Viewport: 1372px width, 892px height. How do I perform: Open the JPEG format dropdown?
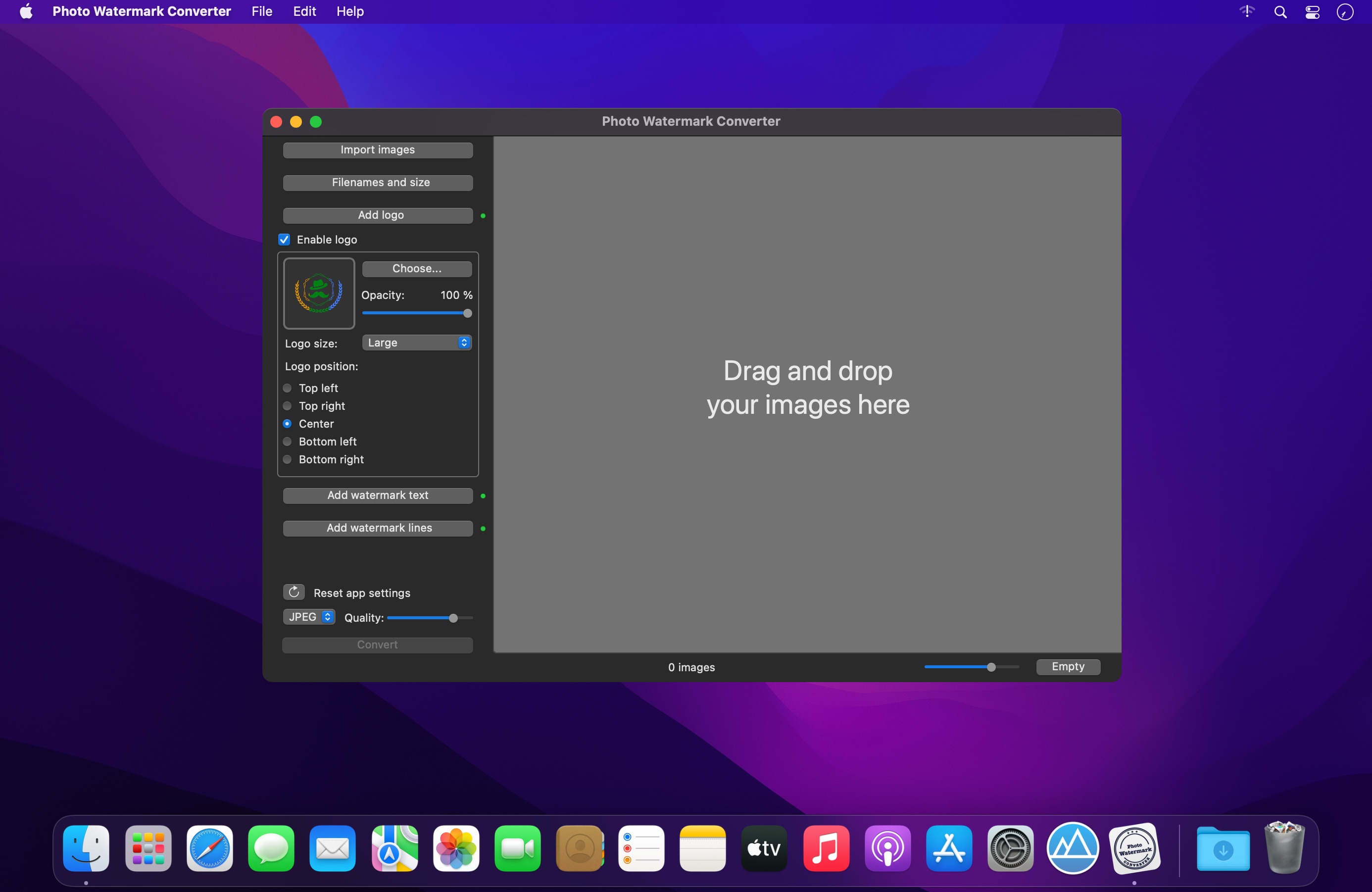[x=309, y=617]
